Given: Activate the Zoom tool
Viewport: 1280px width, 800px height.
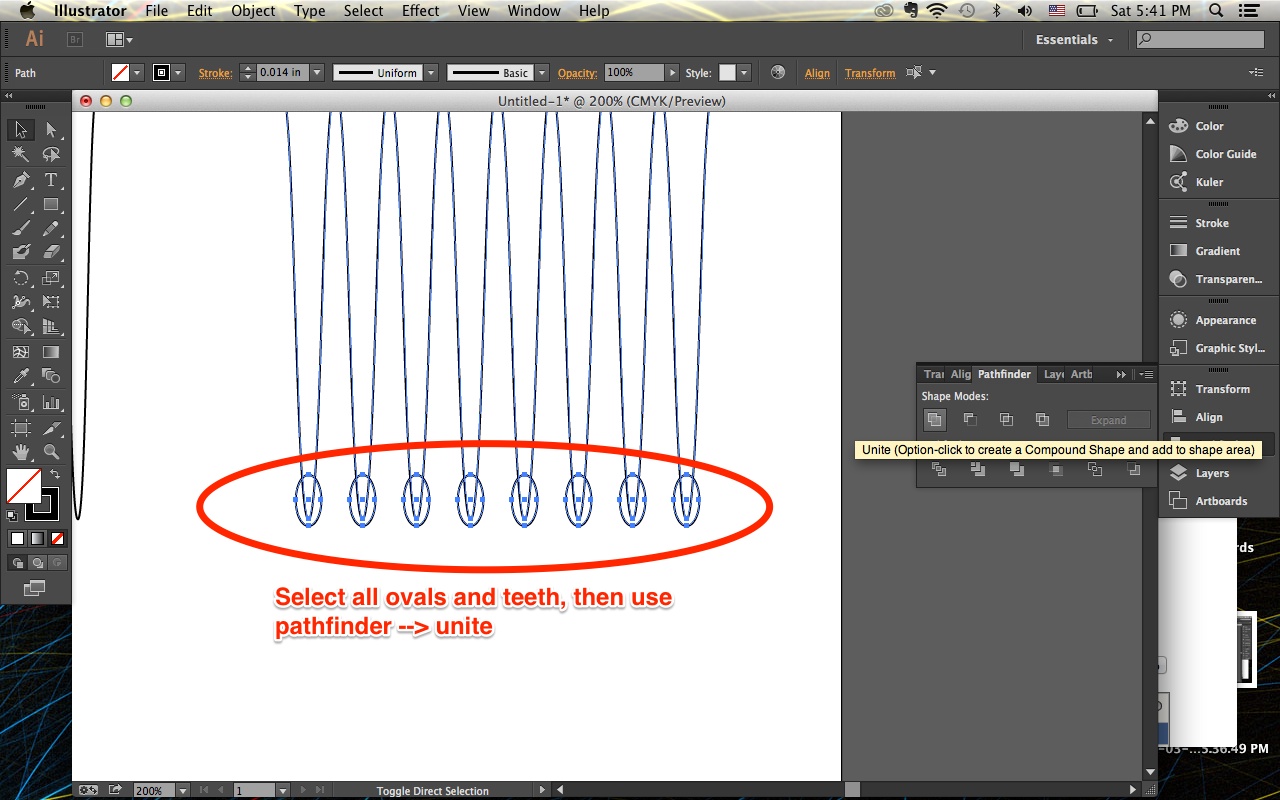Looking at the screenshot, I should tap(52, 451).
